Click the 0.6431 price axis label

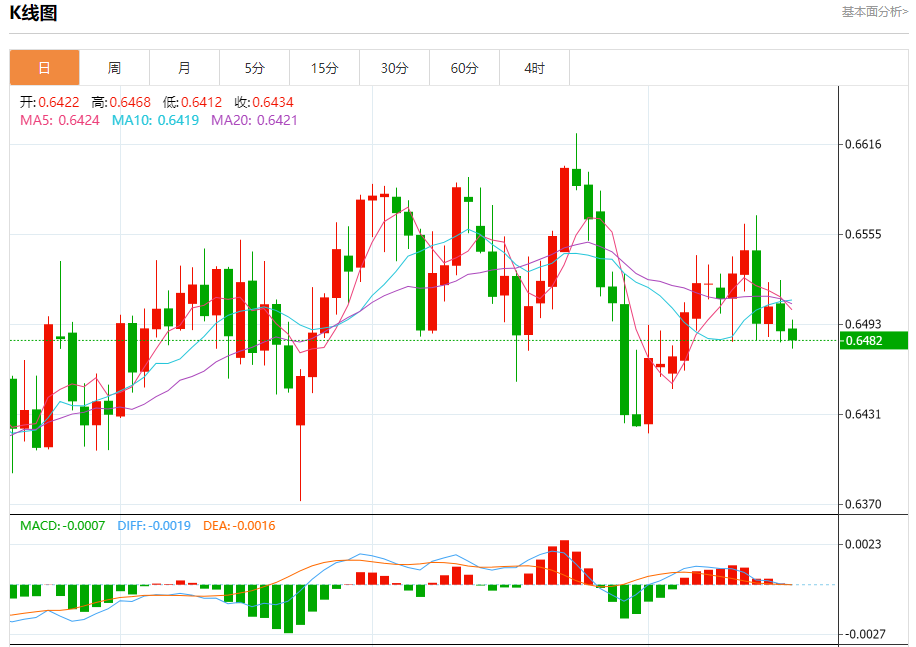pos(863,414)
